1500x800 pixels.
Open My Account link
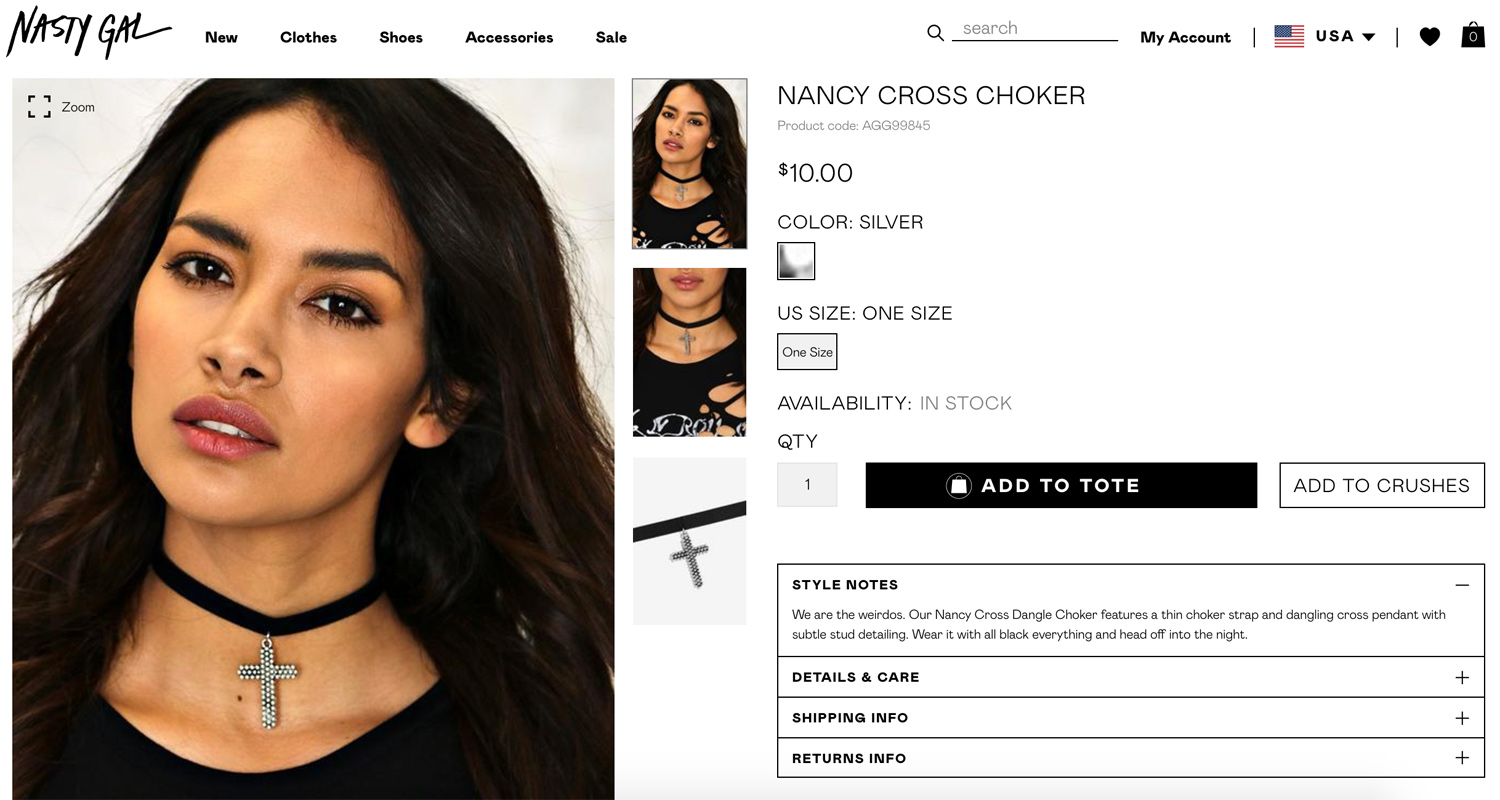coord(1185,37)
